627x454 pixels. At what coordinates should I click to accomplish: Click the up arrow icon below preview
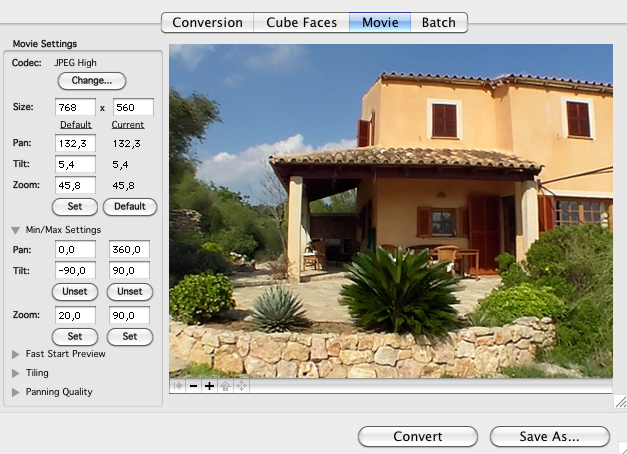(x=225, y=386)
